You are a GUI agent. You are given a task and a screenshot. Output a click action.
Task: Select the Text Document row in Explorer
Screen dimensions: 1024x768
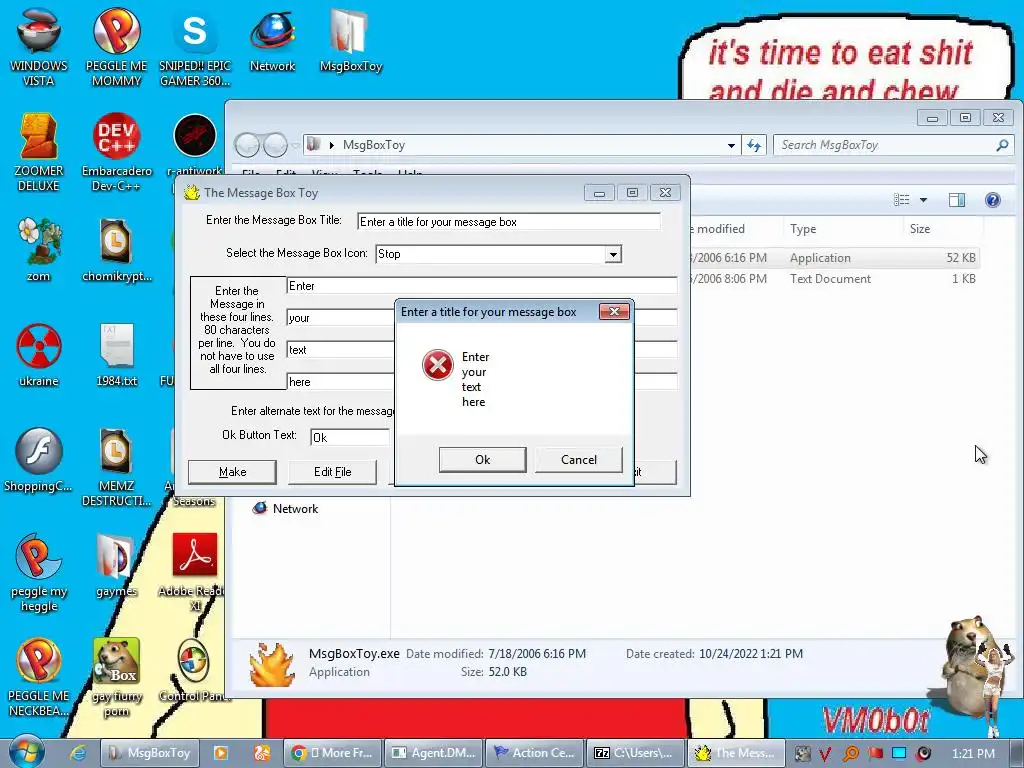pos(834,279)
